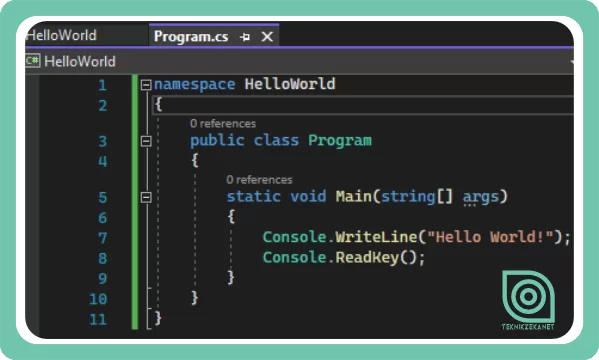The height and width of the screenshot is (360, 599).
Task: Click line number 7 in the margin
Action: point(102,238)
